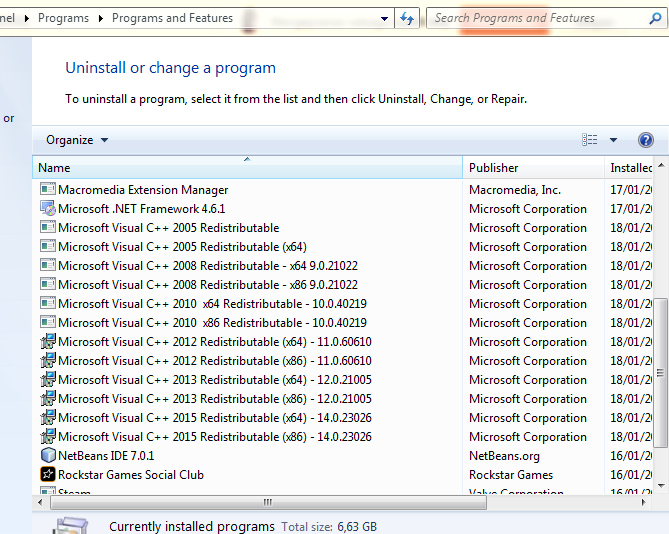669x534 pixels.
Task: Click the NetBeans.org publisher cell
Action: click(x=504, y=456)
